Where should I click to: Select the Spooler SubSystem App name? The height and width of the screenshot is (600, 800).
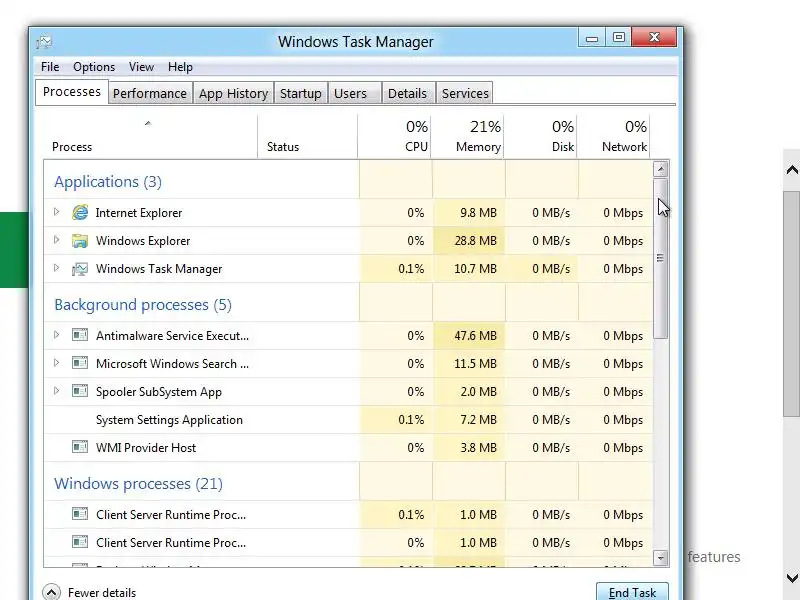(x=159, y=392)
